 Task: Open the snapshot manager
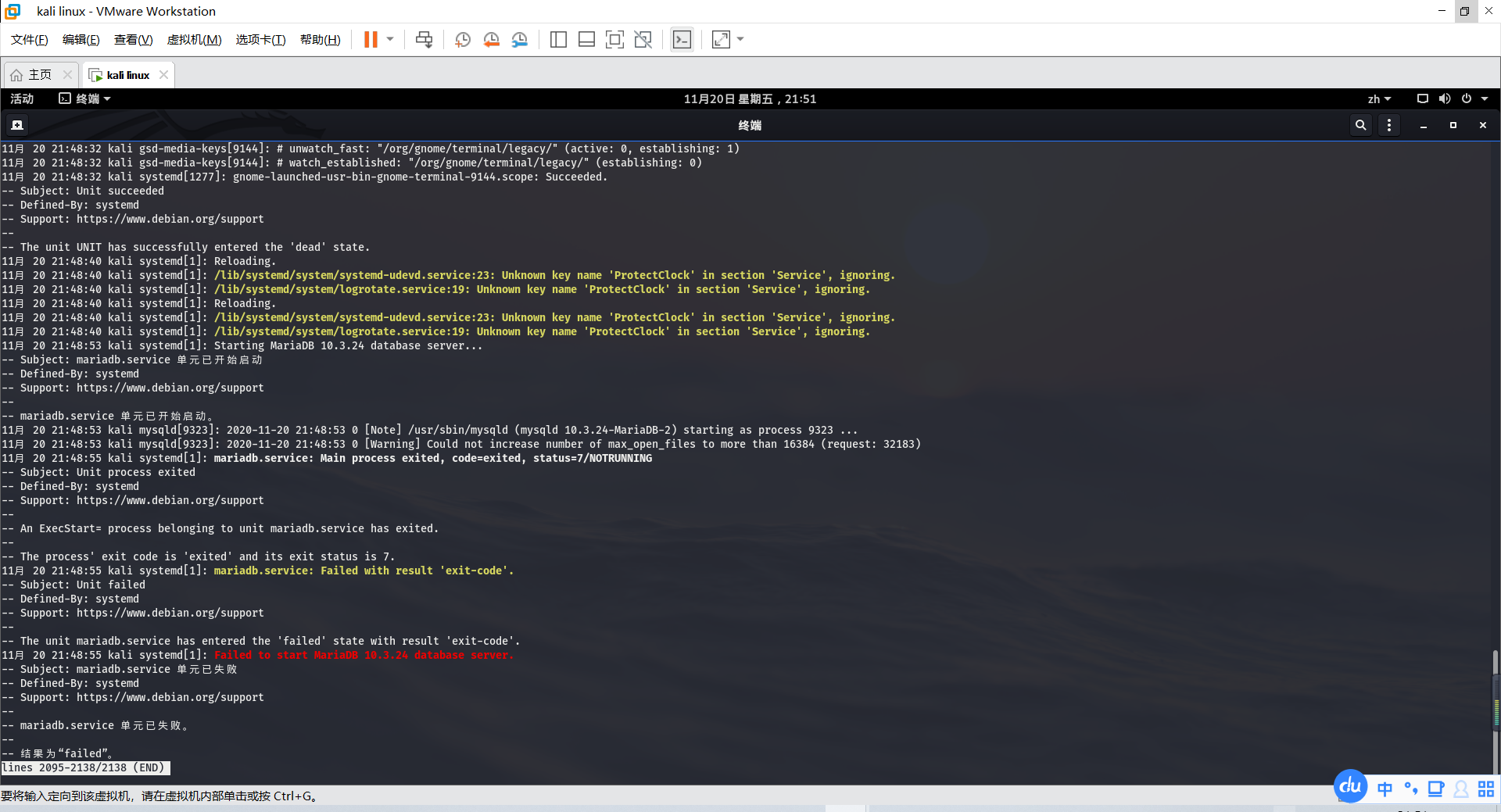tap(519, 39)
